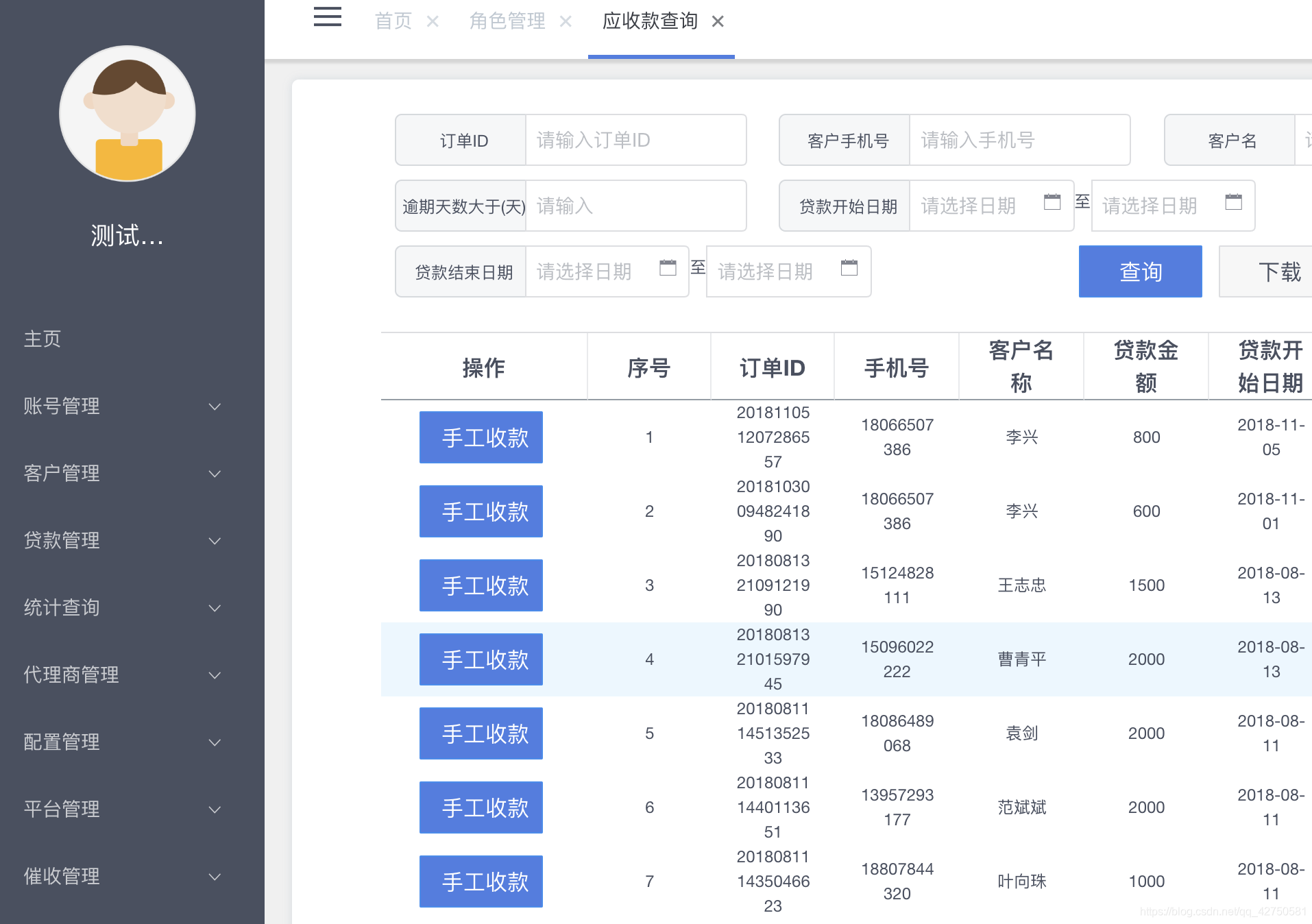Image resolution: width=1312 pixels, height=924 pixels.
Task: Switch to the 首页 tab
Action: click(393, 21)
